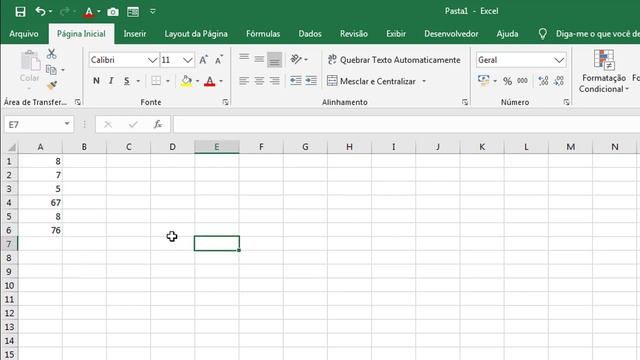Viewport: 640px width, 360px height.
Task: Switch to Layout da Página tab
Action: tap(196, 34)
